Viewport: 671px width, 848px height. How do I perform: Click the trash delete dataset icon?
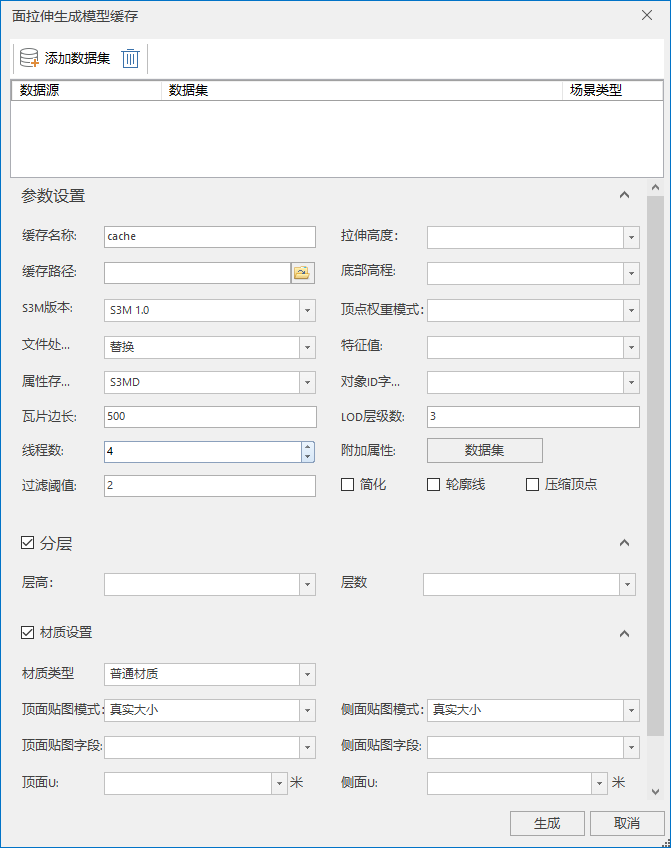(131, 58)
